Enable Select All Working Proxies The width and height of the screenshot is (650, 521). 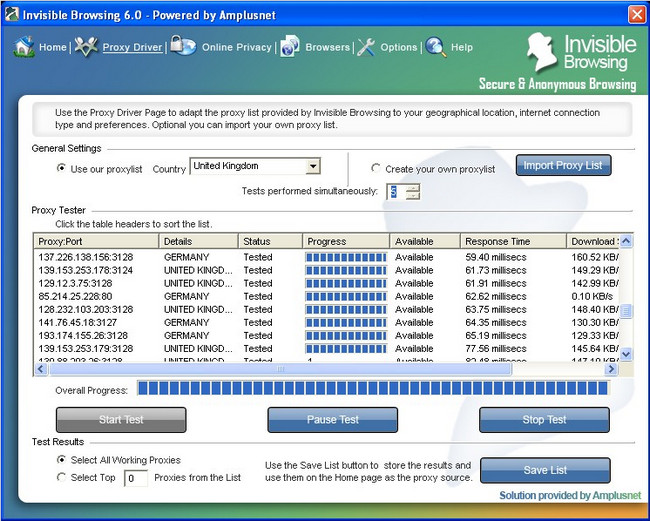click(63, 460)
